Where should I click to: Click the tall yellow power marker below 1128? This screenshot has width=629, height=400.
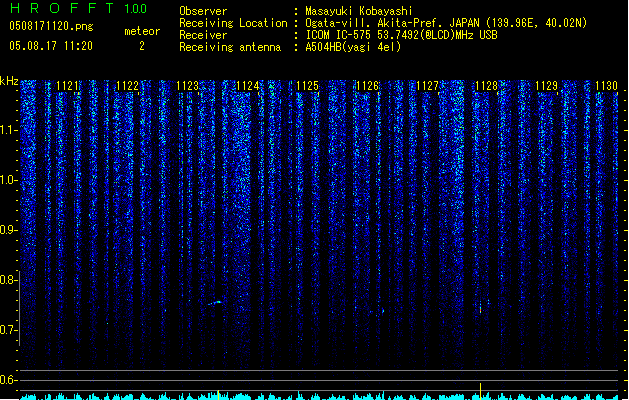pos(480,391)
